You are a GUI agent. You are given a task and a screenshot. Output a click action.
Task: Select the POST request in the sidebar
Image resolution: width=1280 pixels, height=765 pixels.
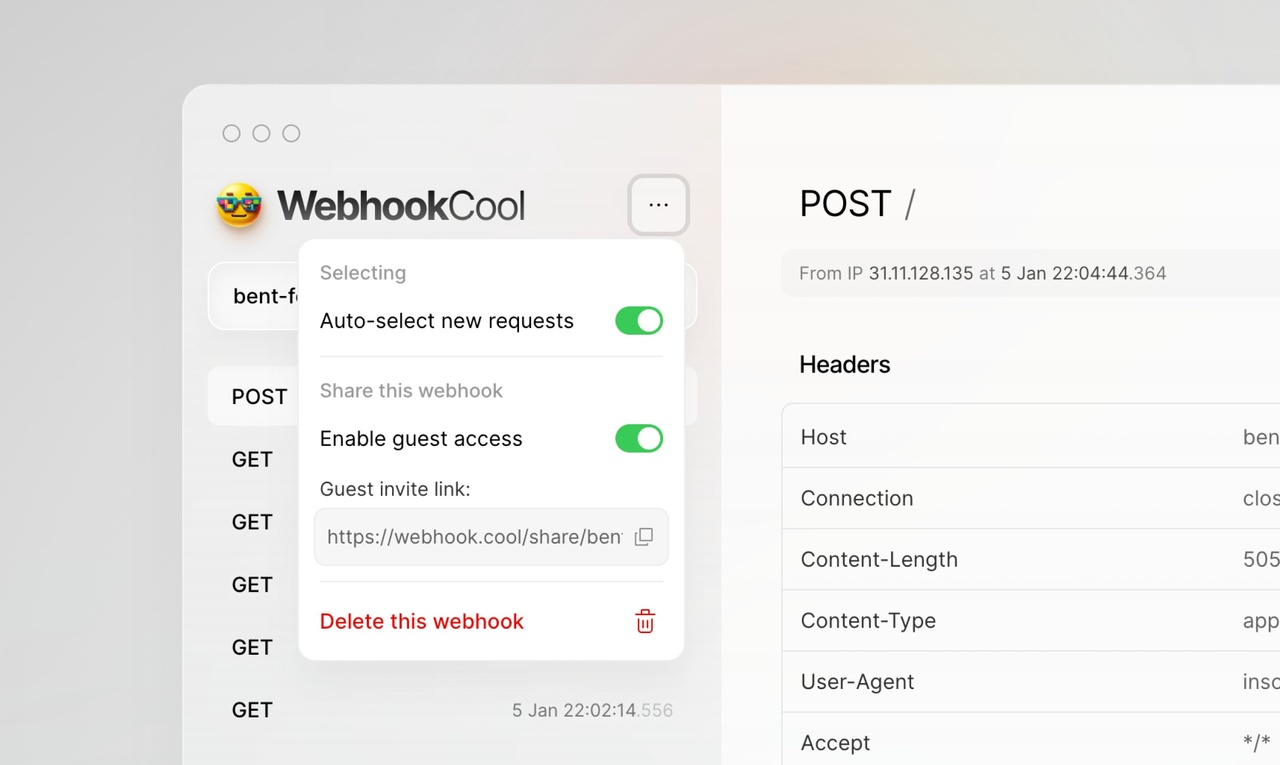(258, 396)
